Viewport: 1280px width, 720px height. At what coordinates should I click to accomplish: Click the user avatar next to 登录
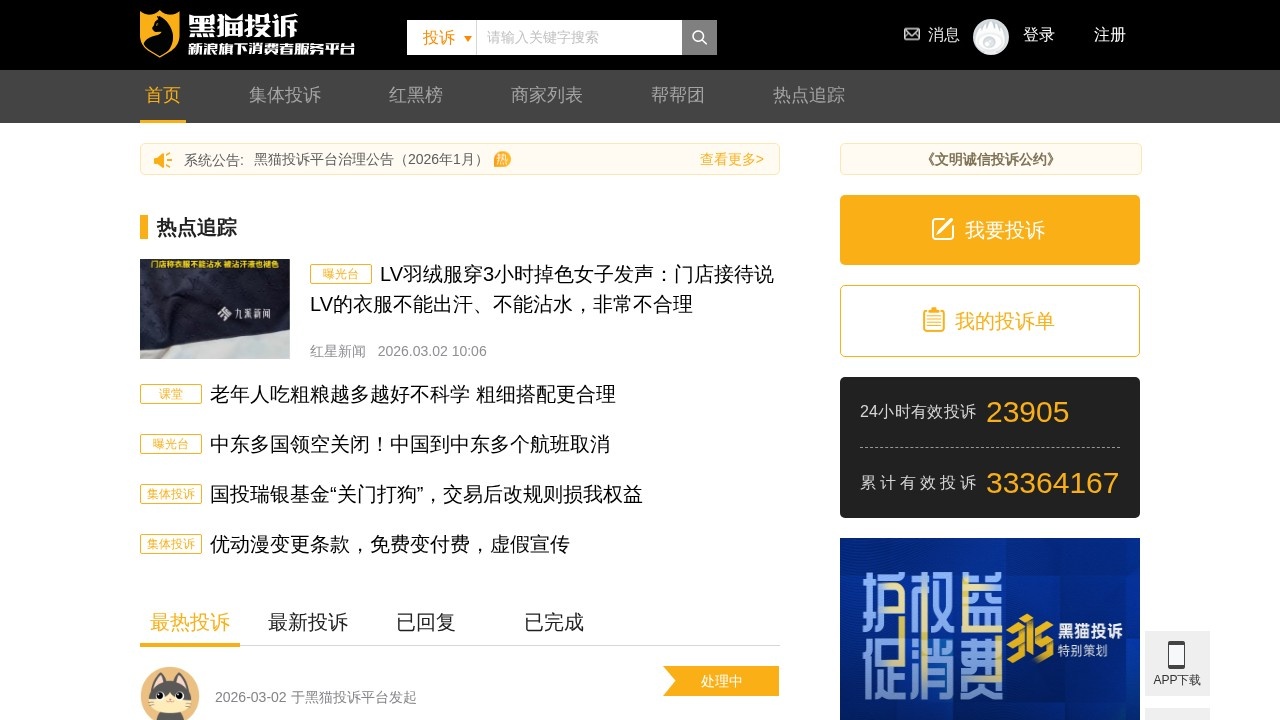click(991, 36)
